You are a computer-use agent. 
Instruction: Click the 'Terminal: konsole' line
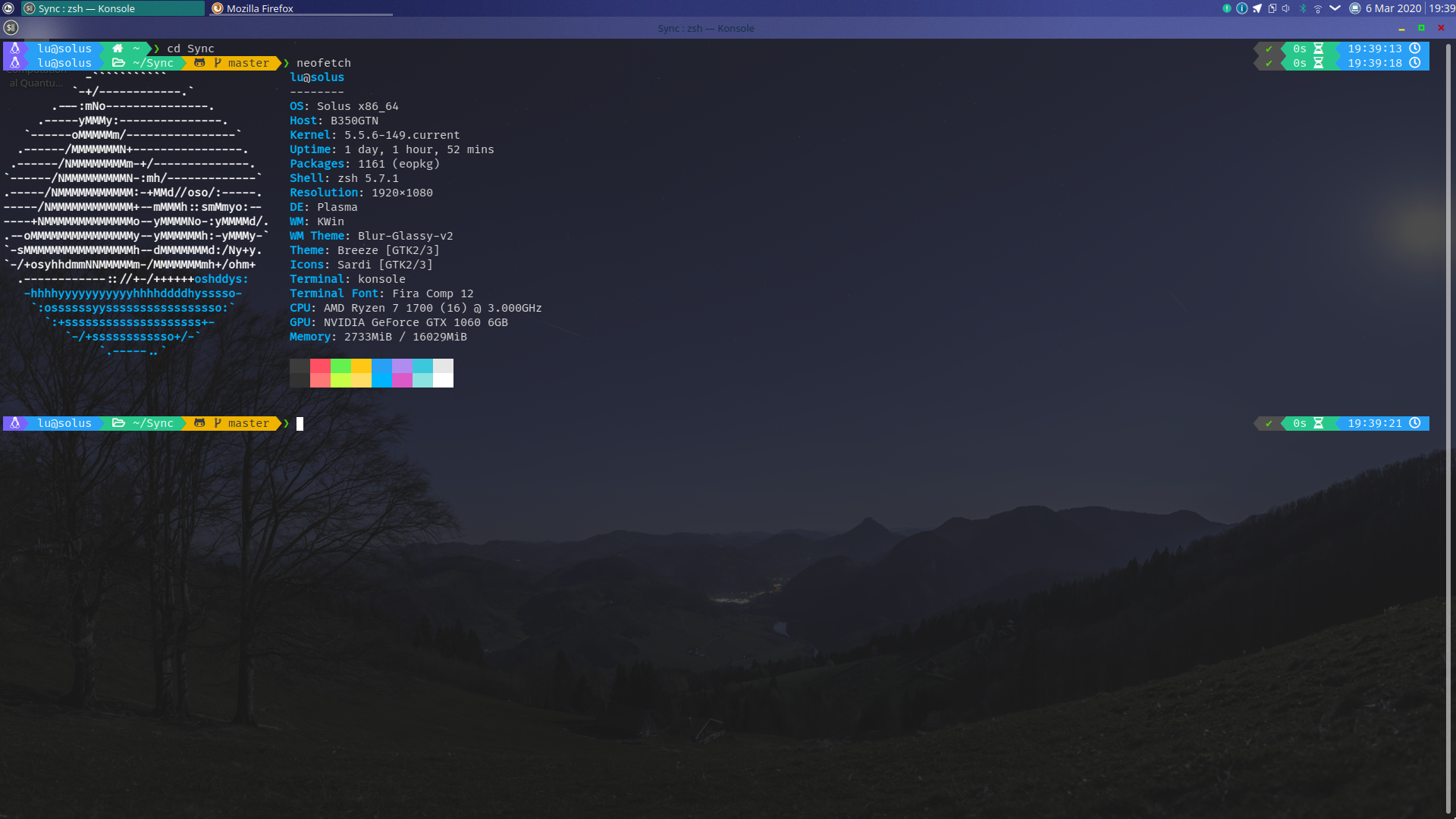[347, 279]
